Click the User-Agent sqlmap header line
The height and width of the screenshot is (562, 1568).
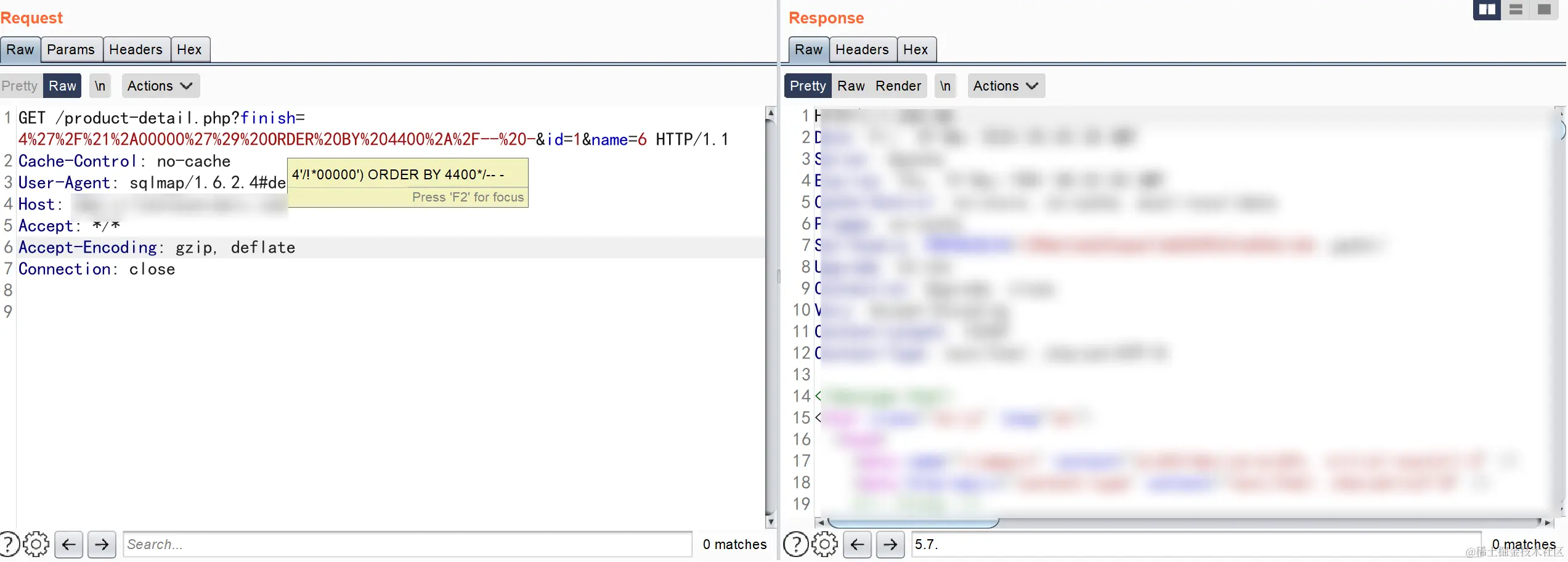pyautogui.click(x=152, y=182)
